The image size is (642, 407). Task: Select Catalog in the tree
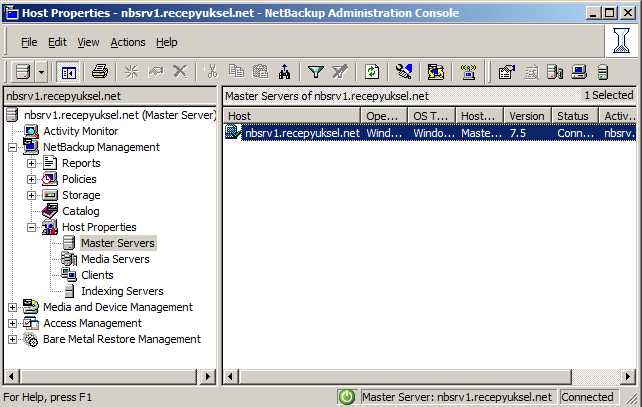(x=81, y=211)
